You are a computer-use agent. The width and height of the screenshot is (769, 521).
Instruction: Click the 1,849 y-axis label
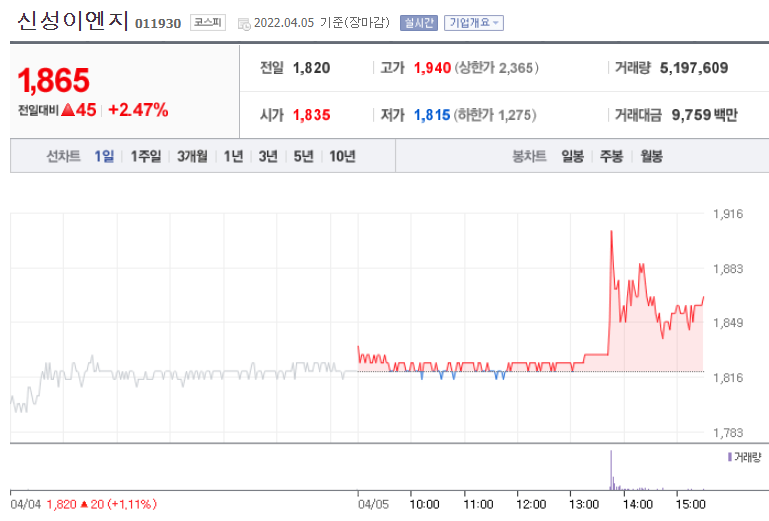728,323
